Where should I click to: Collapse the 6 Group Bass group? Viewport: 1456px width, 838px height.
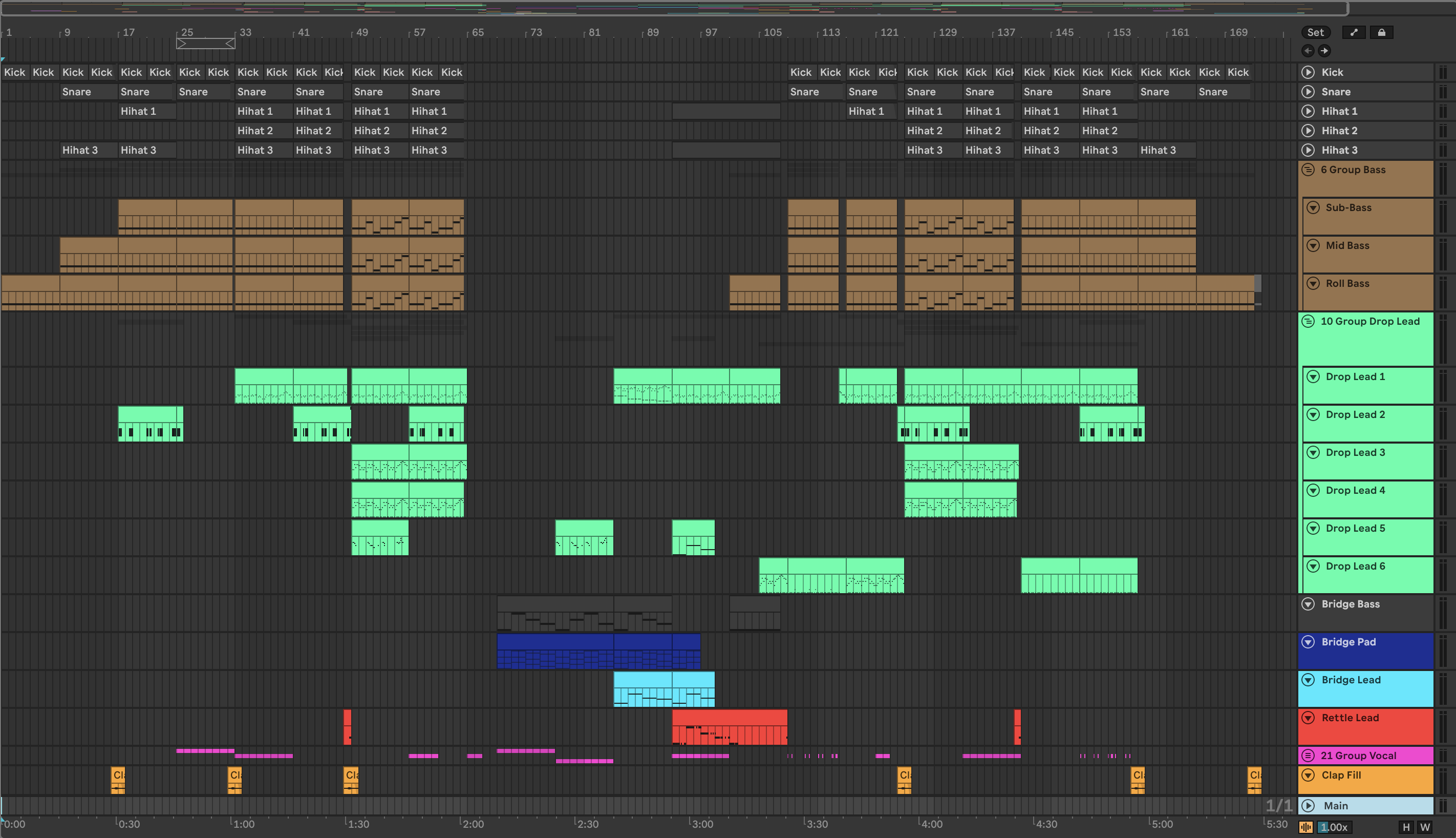pyautogui.click(x=1308, y=170)
